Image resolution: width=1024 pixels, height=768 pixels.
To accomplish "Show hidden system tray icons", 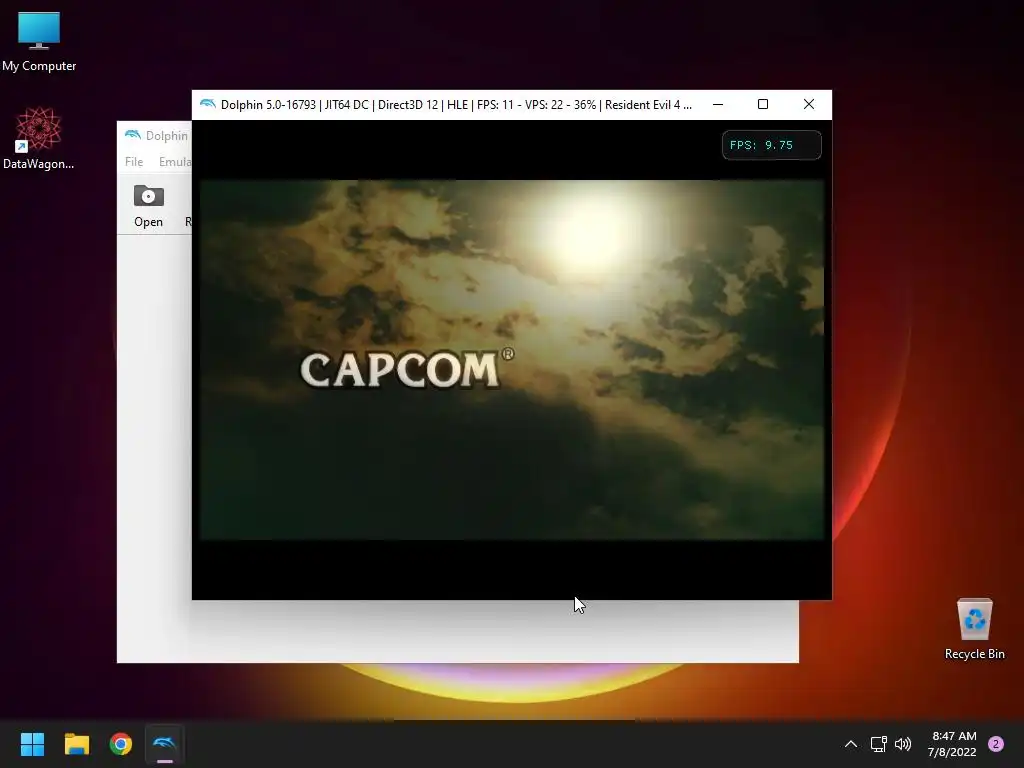I will pyautogui.click(x=850, y=744).
